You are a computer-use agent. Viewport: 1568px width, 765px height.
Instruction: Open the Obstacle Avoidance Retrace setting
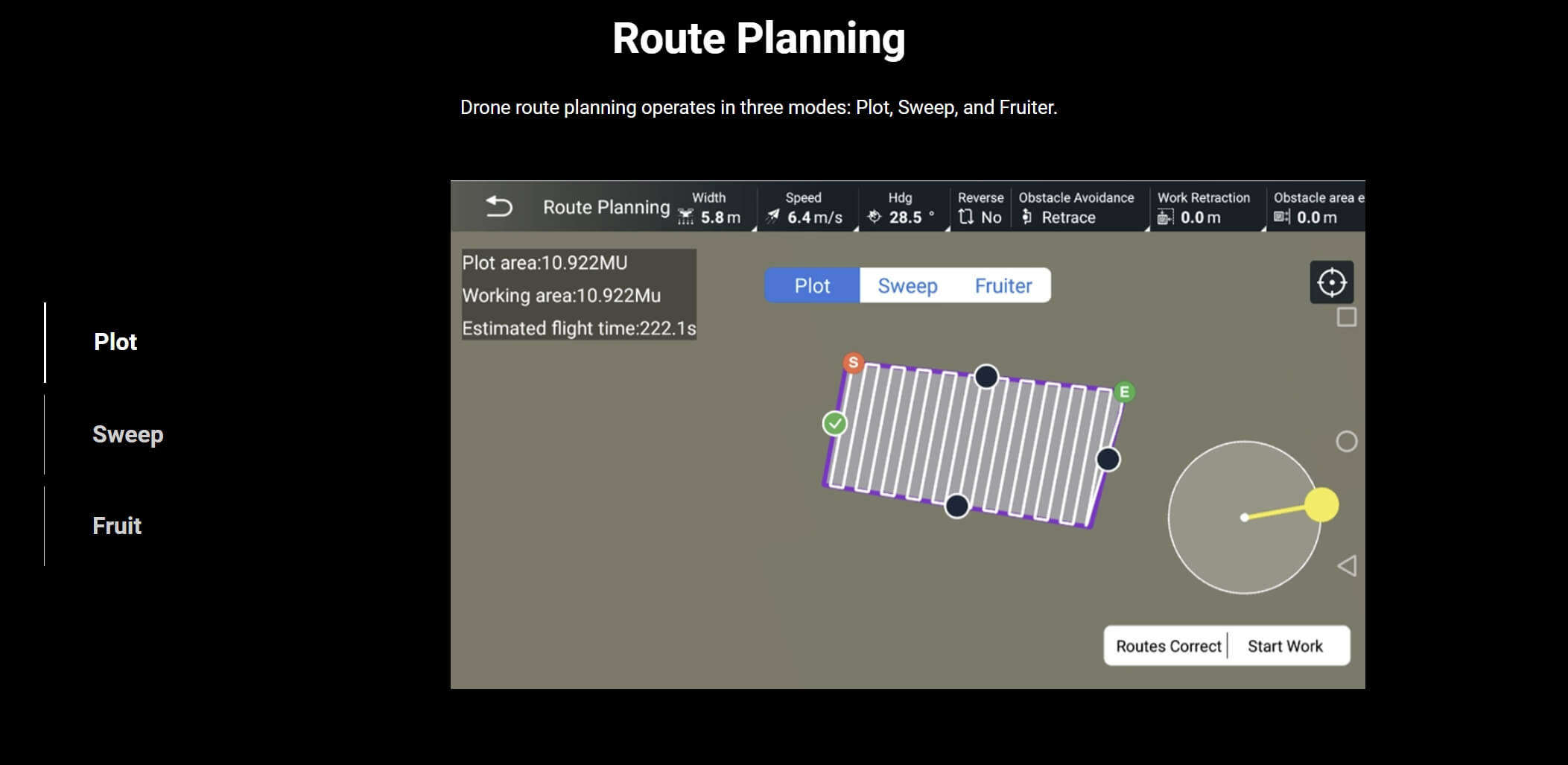1076,209
